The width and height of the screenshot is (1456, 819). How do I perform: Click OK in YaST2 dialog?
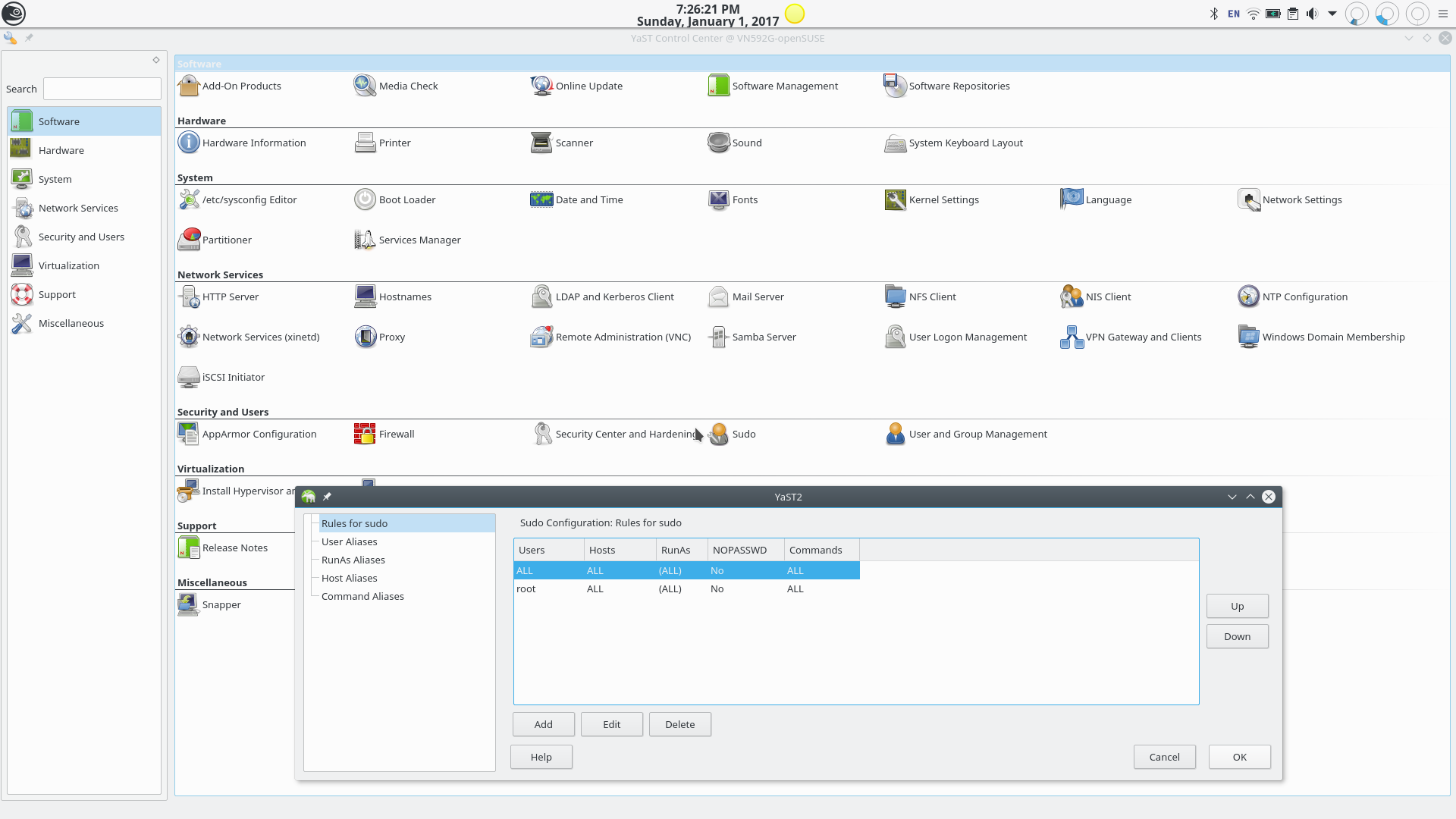(1239, 757)
